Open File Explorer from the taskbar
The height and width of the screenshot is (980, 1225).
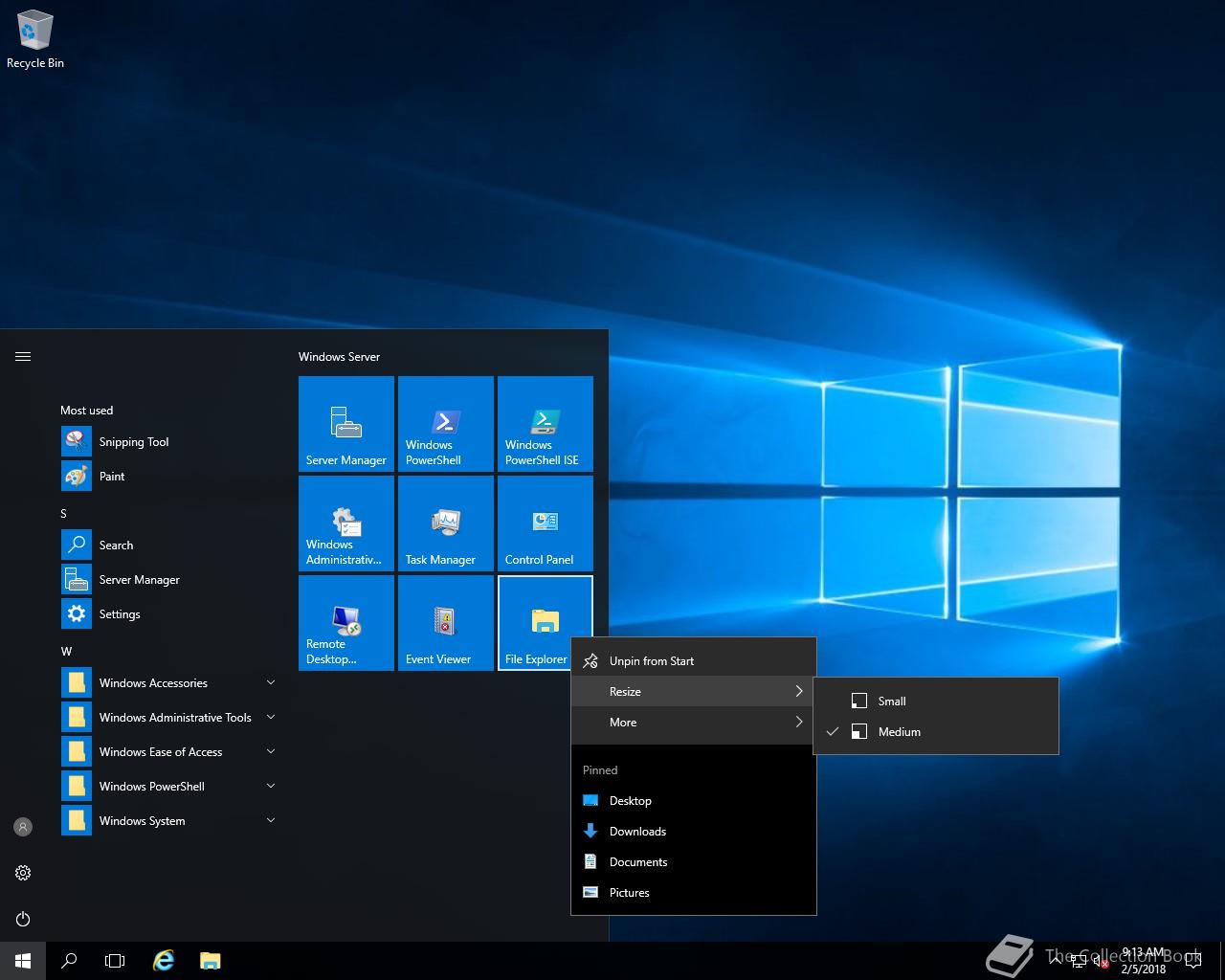pyautogui.click(x=211, y=961)
